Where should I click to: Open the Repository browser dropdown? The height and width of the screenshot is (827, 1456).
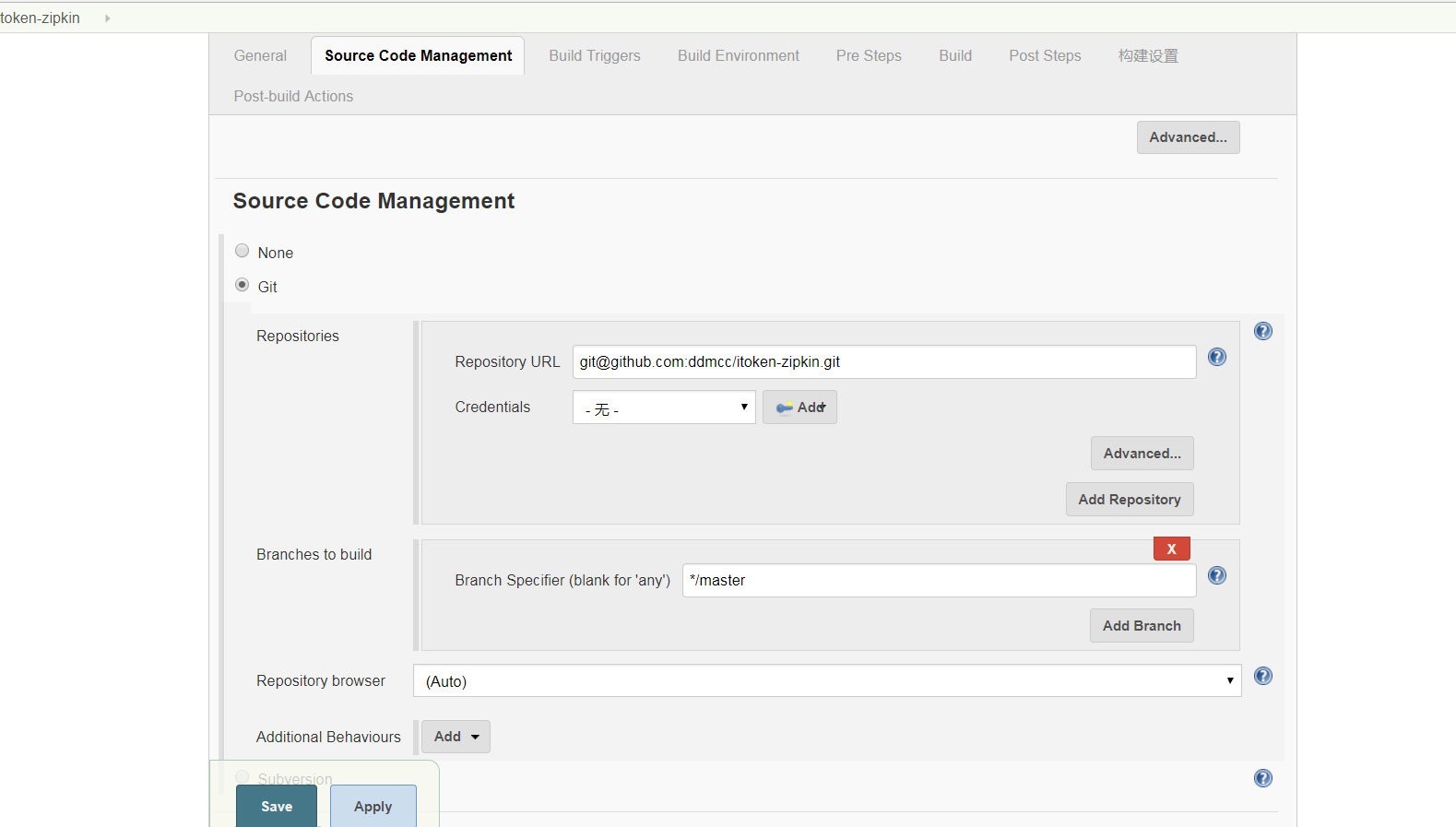pyautogui.click(x=827, y=680)
